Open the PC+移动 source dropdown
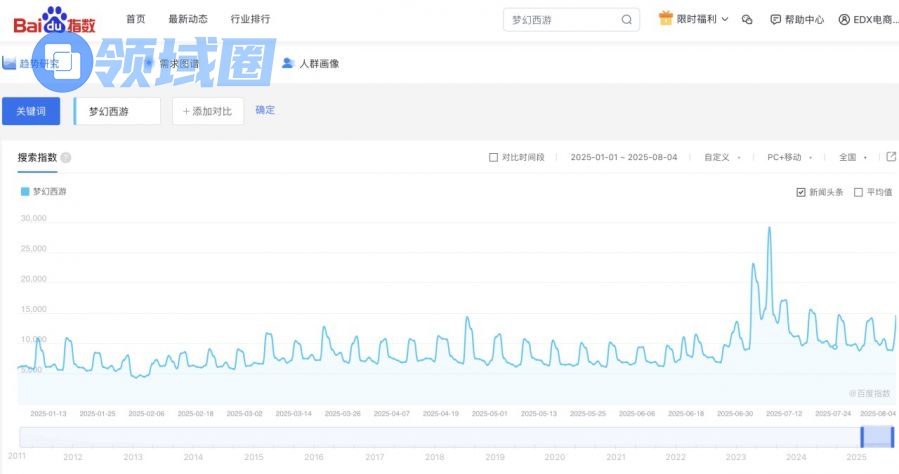The height and width of the screenshot is (474, 899). [788, 158]
